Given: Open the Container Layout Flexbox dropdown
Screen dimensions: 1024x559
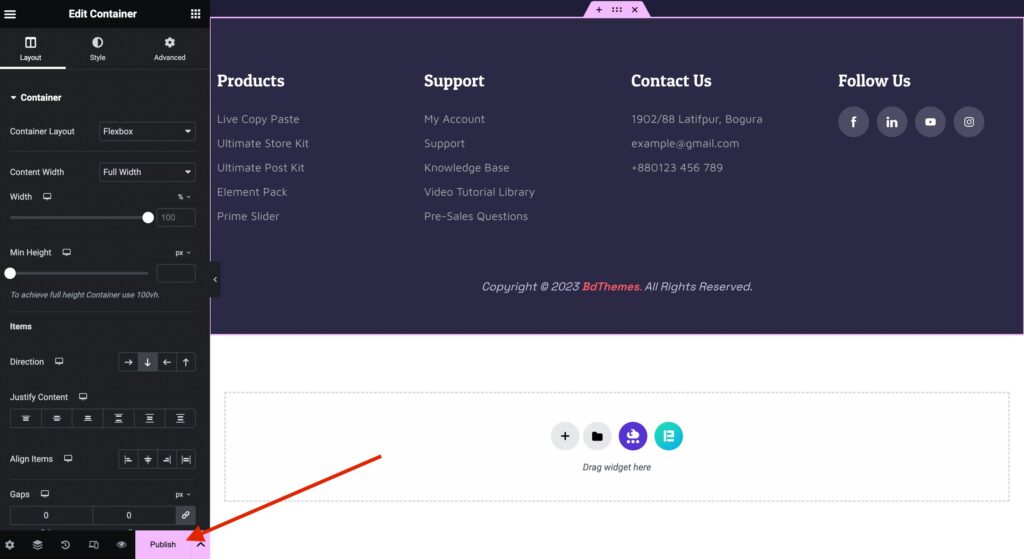Looking at the screenshot, I should (x=147, y=131).
